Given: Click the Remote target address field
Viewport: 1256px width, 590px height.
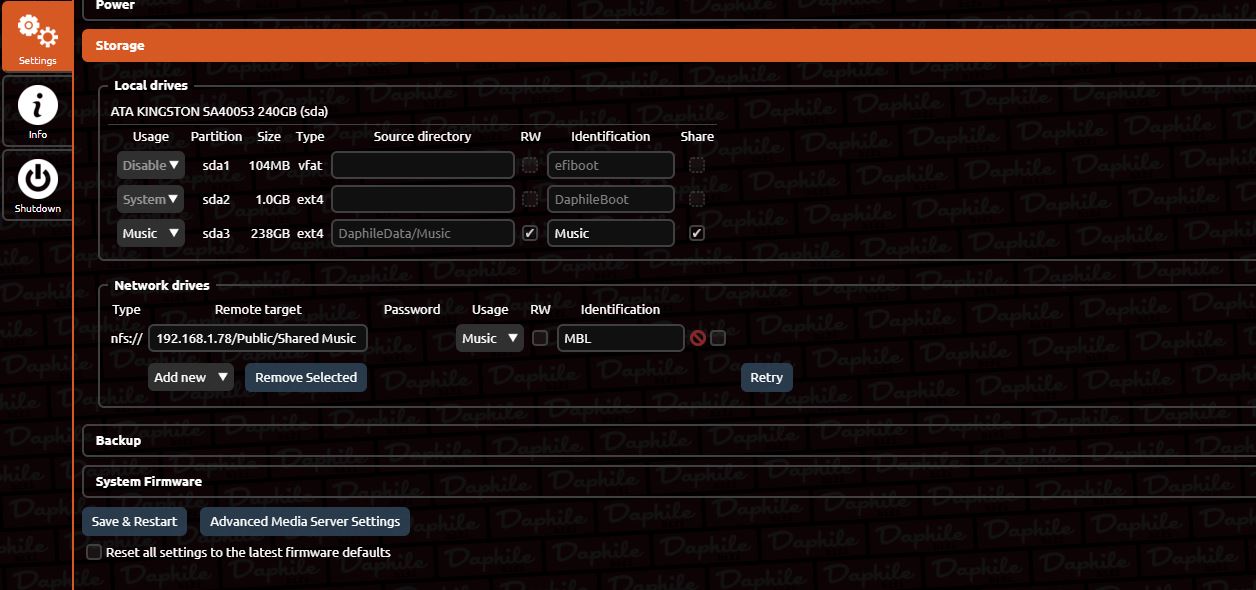Looking at the screenshot, I should (x=257, y=338).
